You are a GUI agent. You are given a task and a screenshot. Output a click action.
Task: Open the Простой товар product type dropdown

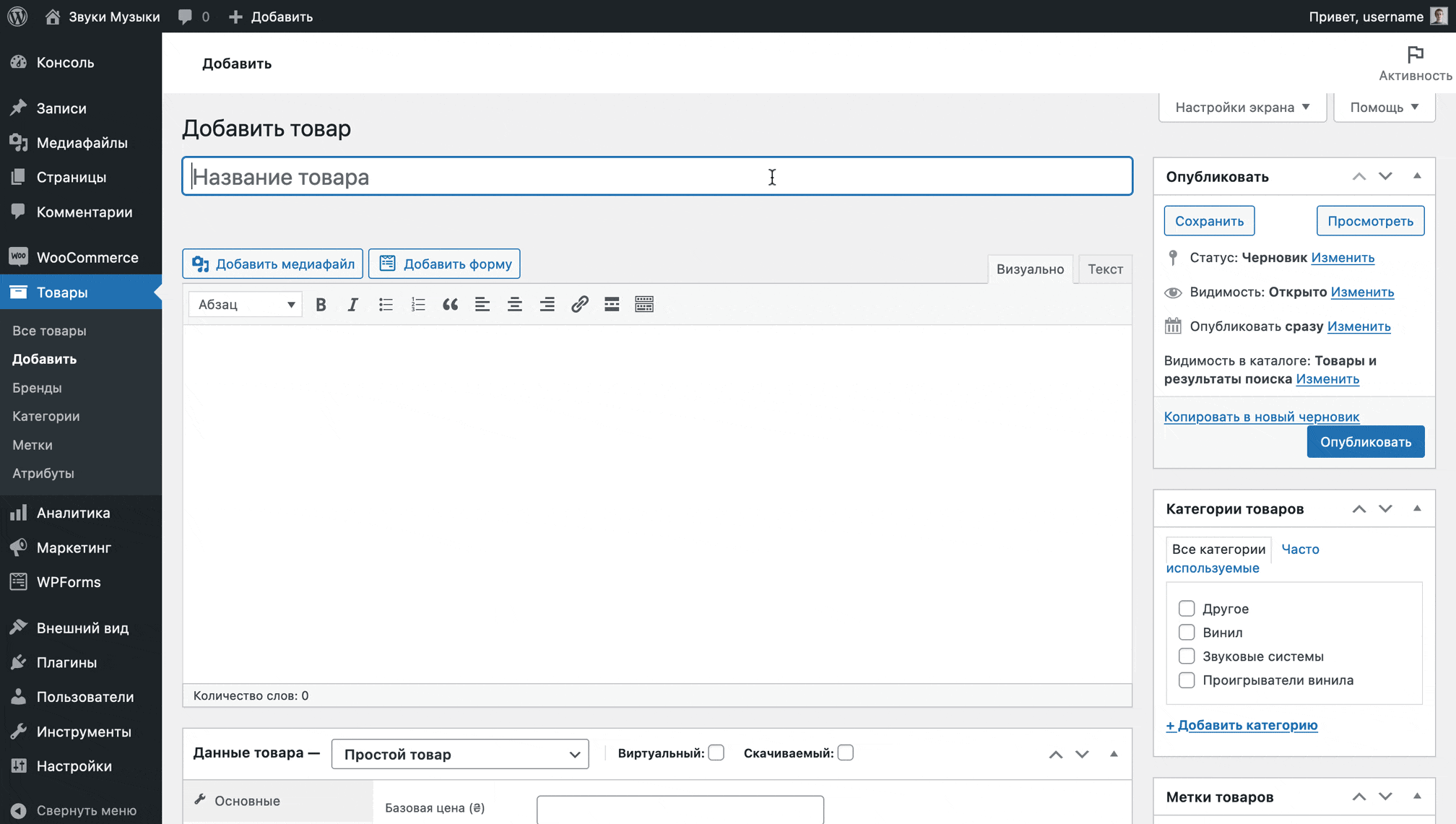coord(460,754)
